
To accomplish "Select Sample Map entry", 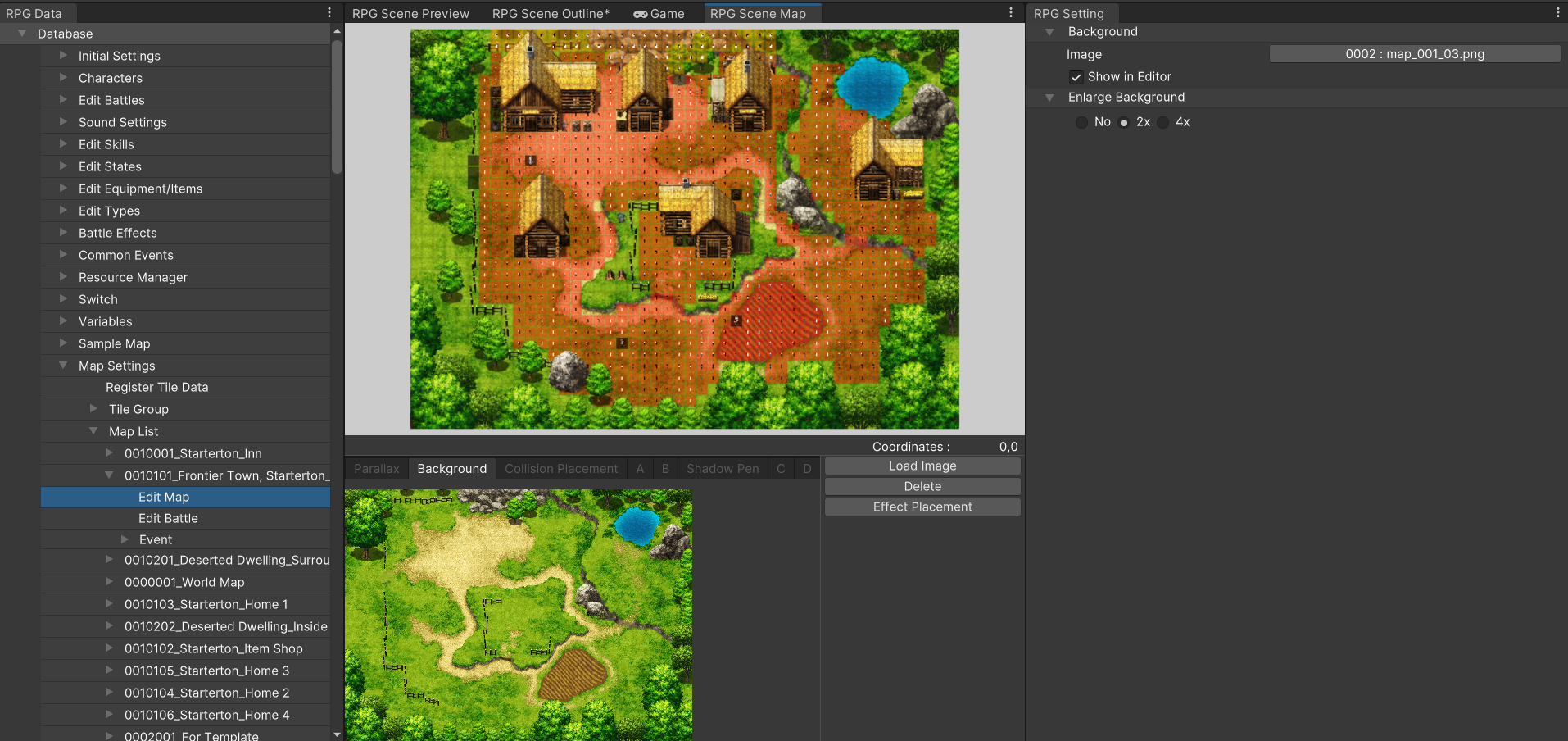I will pyautogui.click(x=185, y=343).
